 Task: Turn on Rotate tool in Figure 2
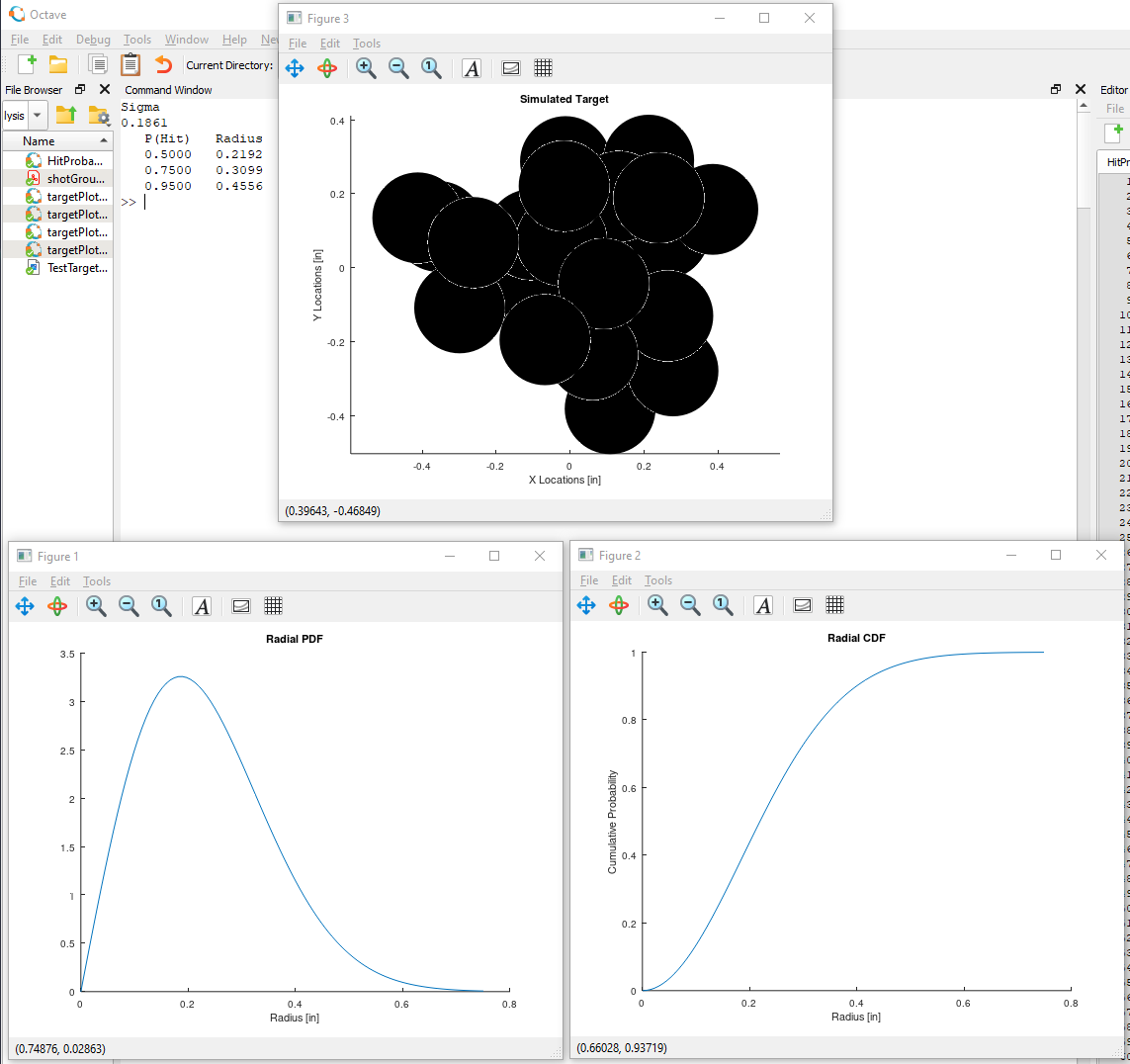[618, 605]
